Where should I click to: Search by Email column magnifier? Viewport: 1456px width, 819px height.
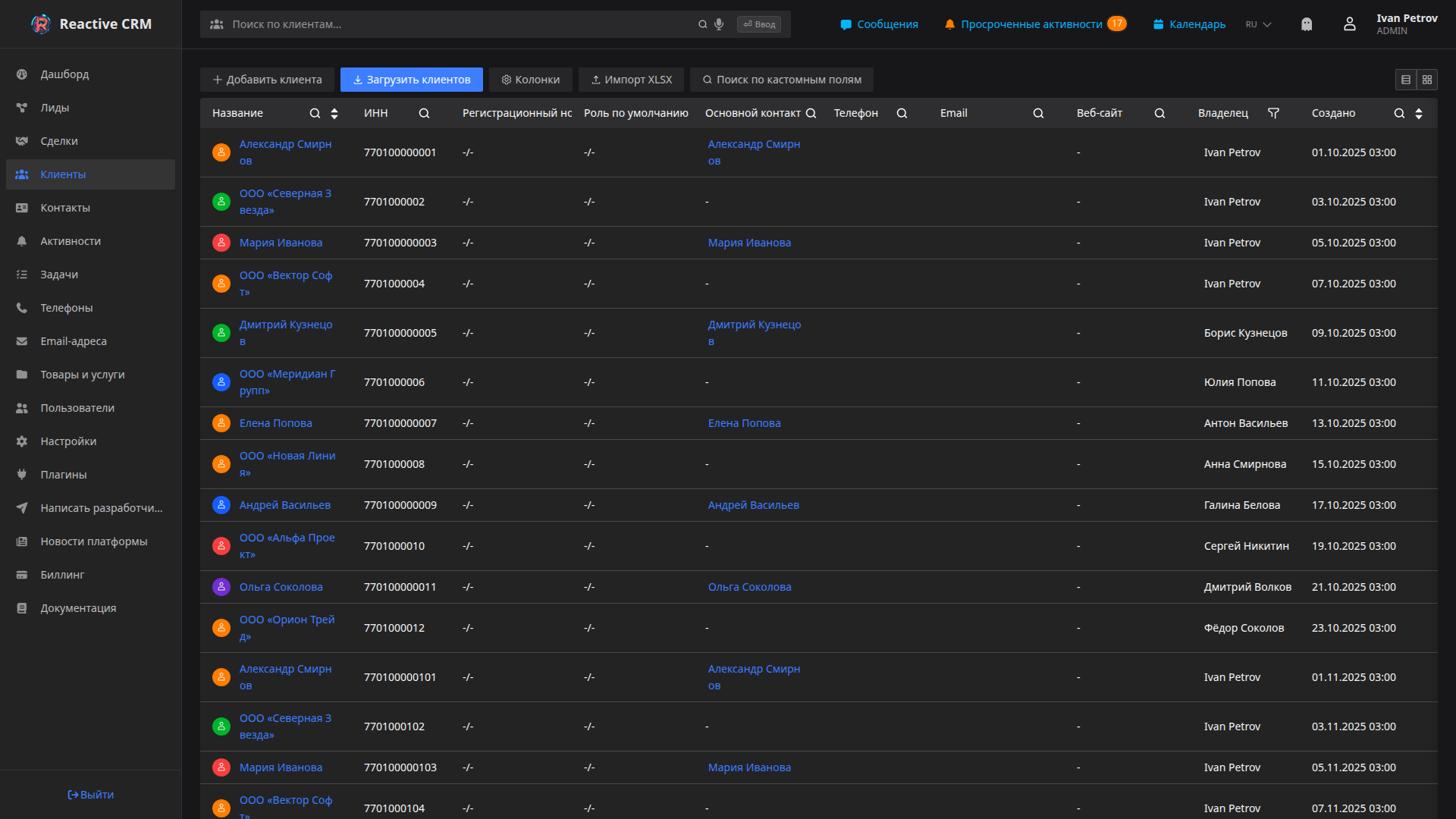click(x=1038, y=113)
